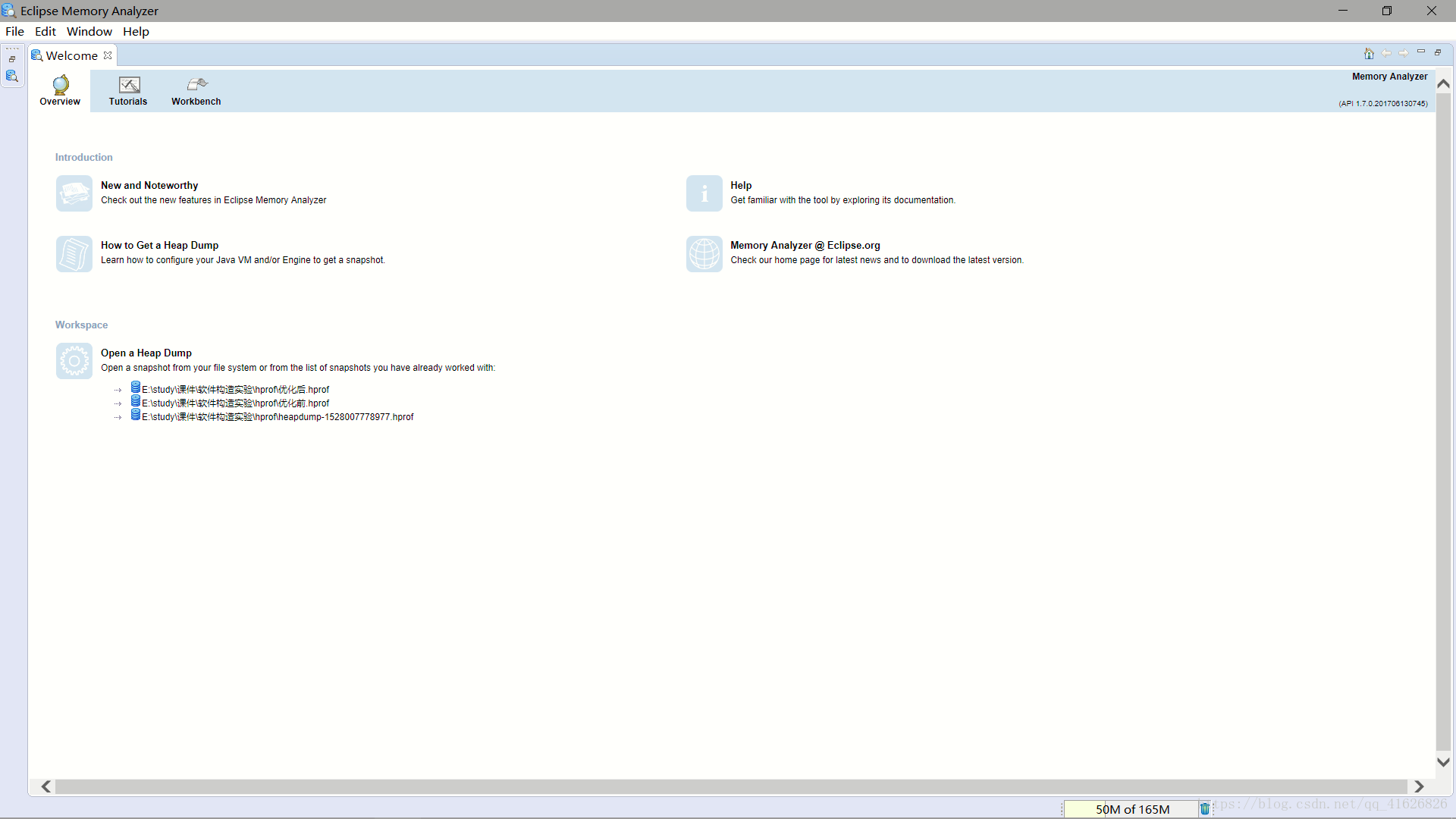Click horizontal scrollbar right arrow
The height and width of the screenshot is (819, 1456).
coord(1419,786)
